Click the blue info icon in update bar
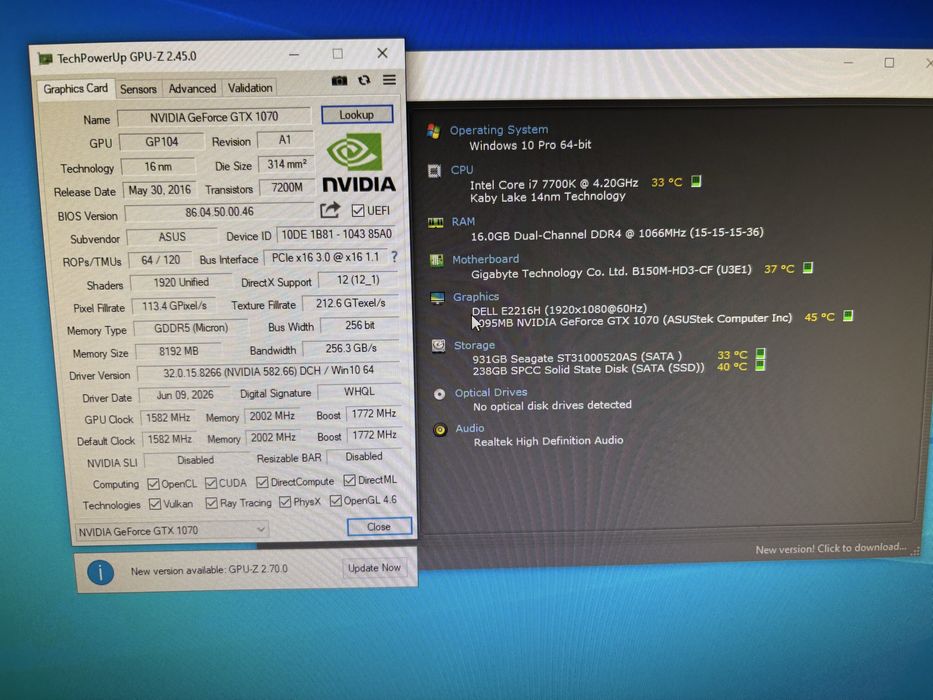Viewport: 933px width, 700px height. click(101, 573)
